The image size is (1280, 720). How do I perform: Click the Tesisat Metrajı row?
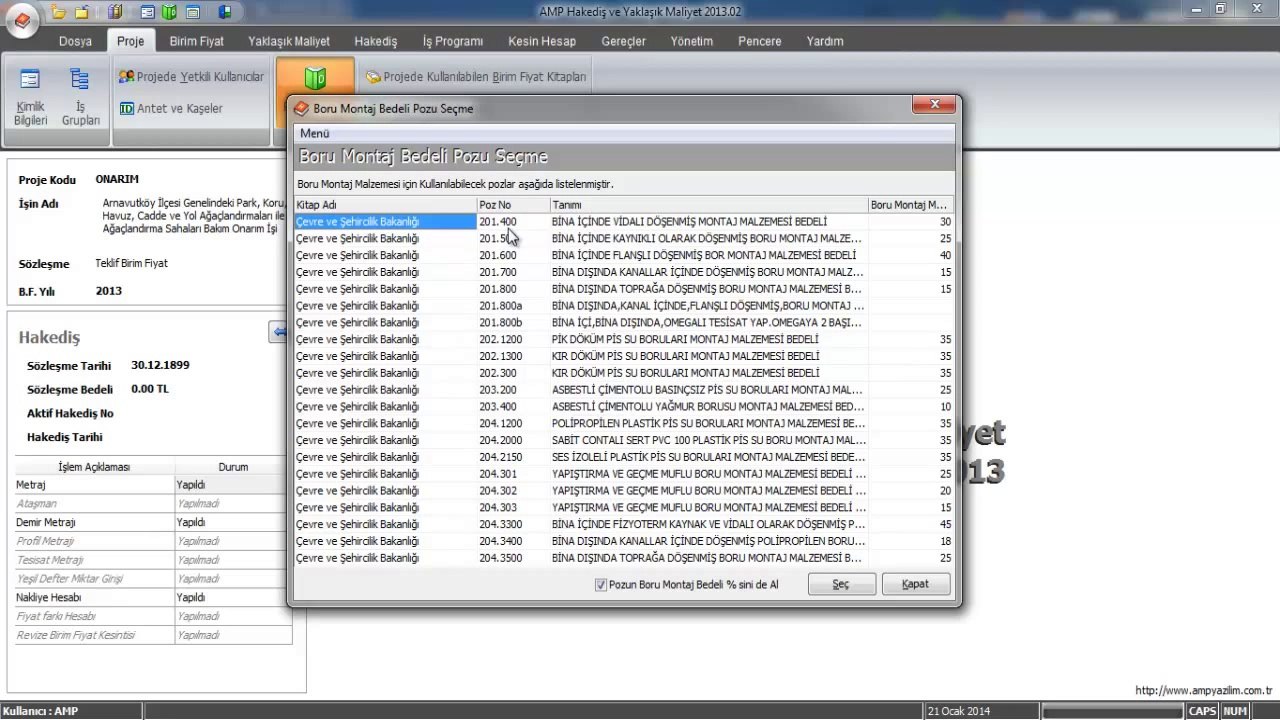point(153,560)
